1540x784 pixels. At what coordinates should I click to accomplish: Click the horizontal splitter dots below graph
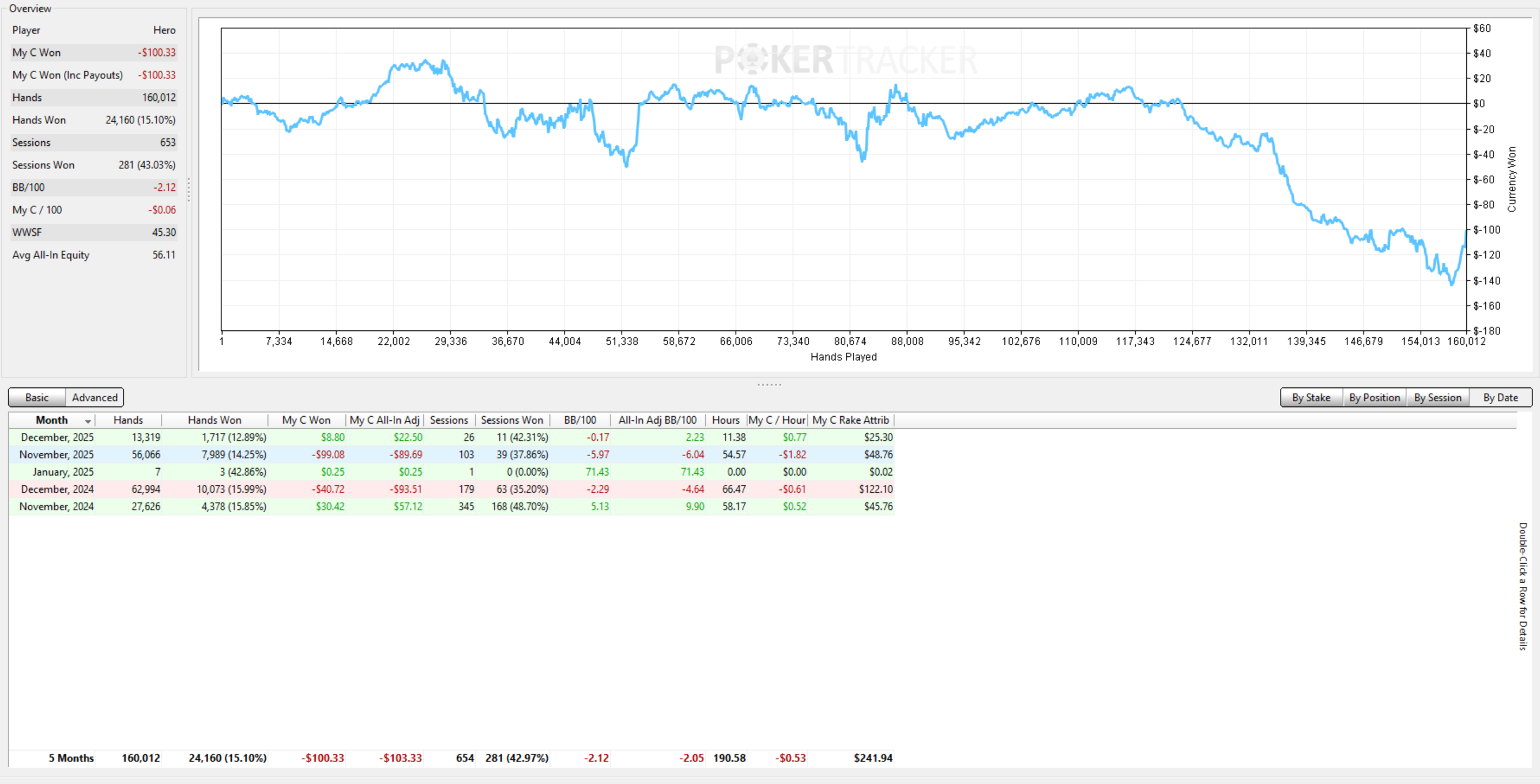[x=769, y=385]
